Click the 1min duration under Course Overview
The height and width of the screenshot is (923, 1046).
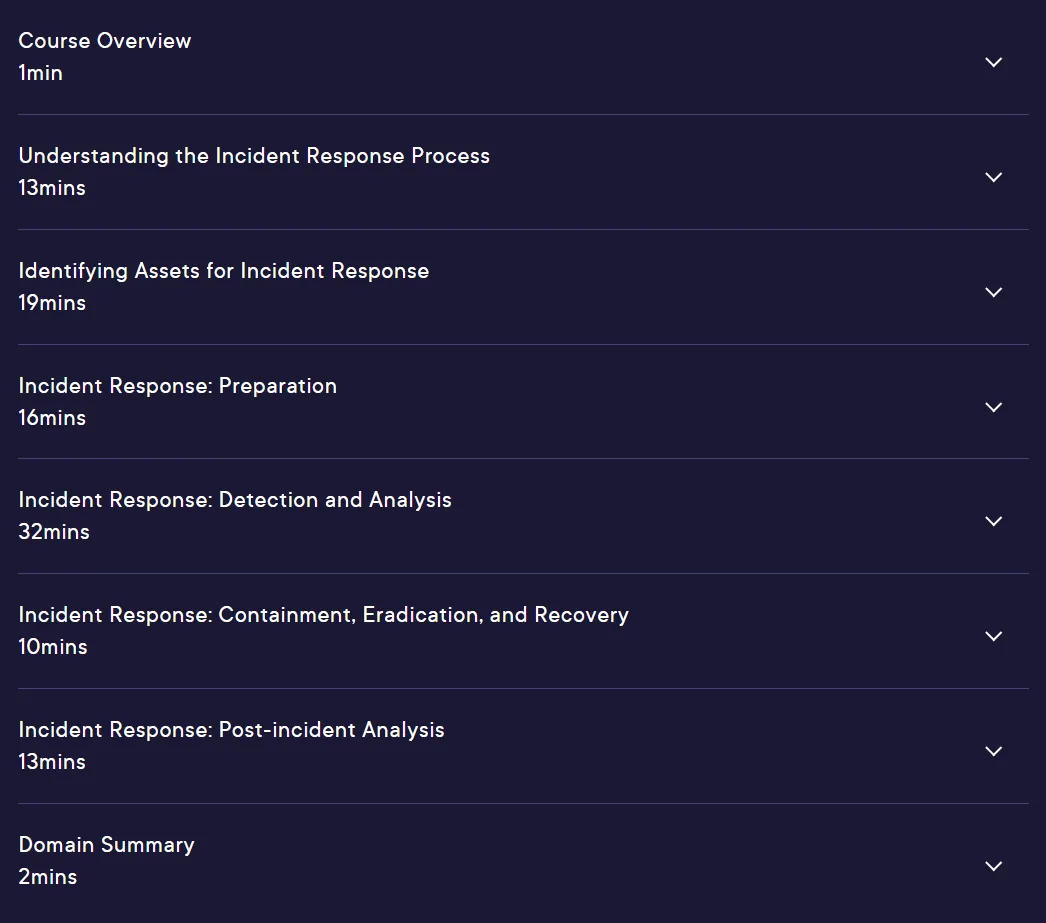point(41,73)
